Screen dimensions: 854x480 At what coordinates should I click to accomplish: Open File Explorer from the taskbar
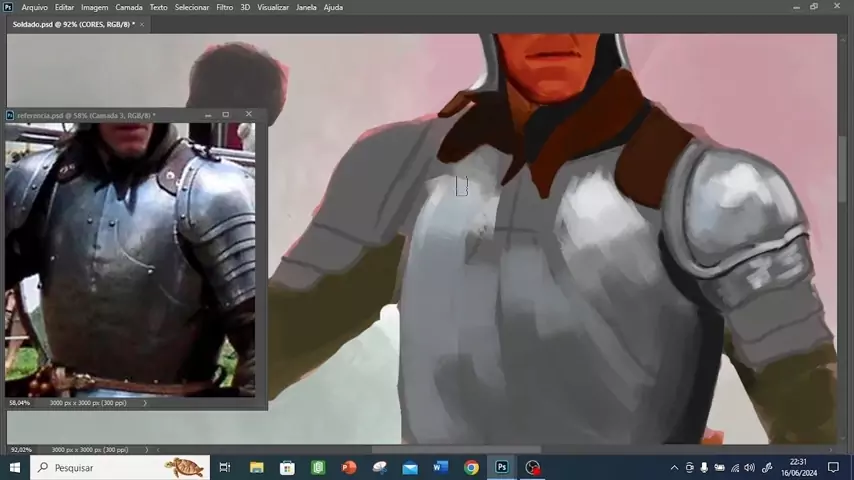click(x=257, y=467)
